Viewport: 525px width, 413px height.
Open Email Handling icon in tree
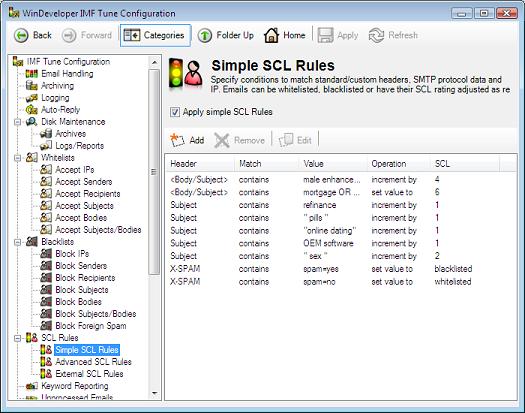(x=32, y=74)
